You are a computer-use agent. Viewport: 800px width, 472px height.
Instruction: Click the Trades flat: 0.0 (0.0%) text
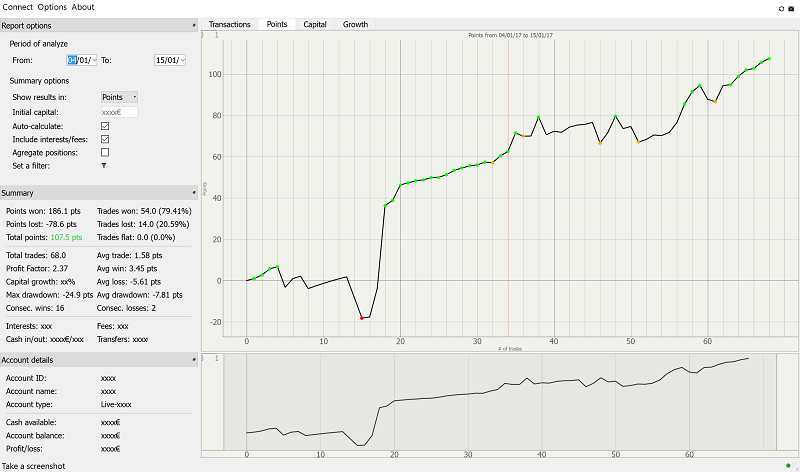tap(136, 237)
